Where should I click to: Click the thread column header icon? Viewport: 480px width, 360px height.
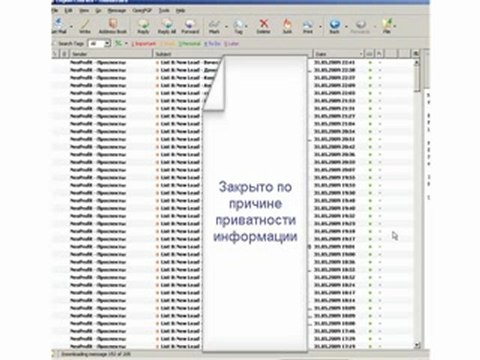[56, 54]
